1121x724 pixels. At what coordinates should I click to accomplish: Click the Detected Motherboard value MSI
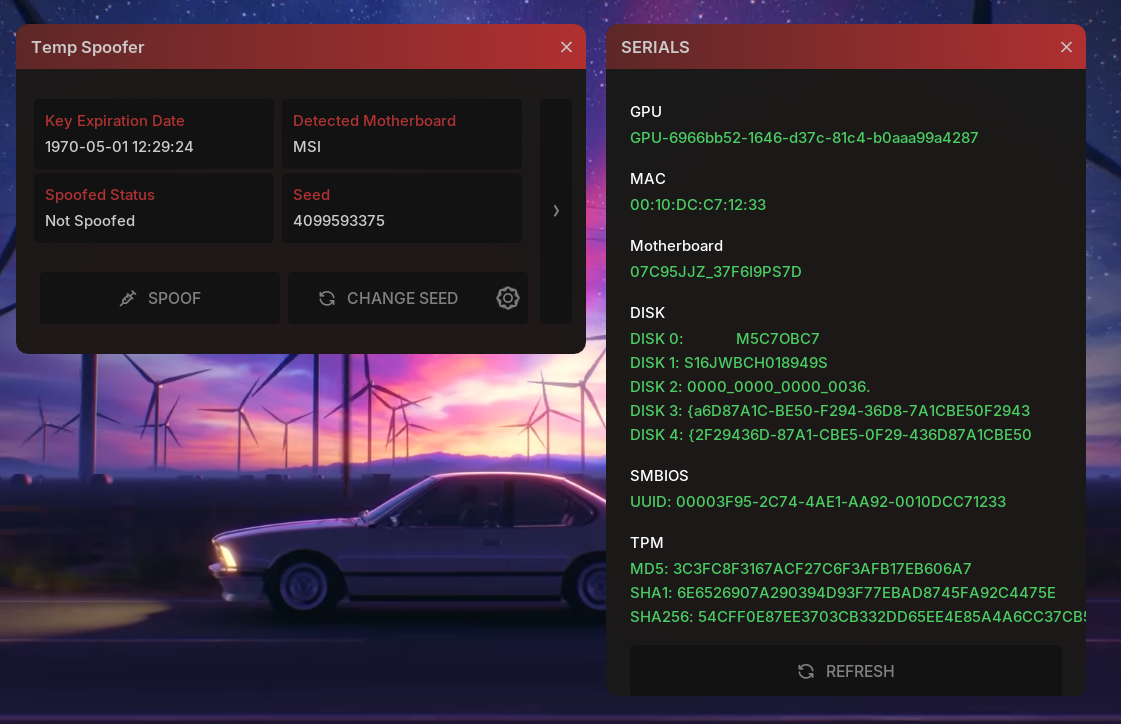pos(307,147)
